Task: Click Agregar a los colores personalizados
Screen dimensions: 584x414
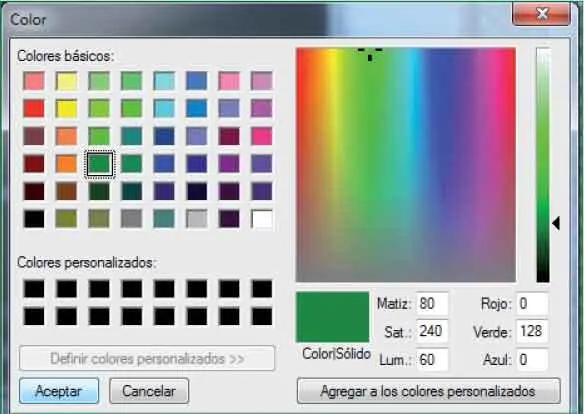Action: (x=428, y=391)
